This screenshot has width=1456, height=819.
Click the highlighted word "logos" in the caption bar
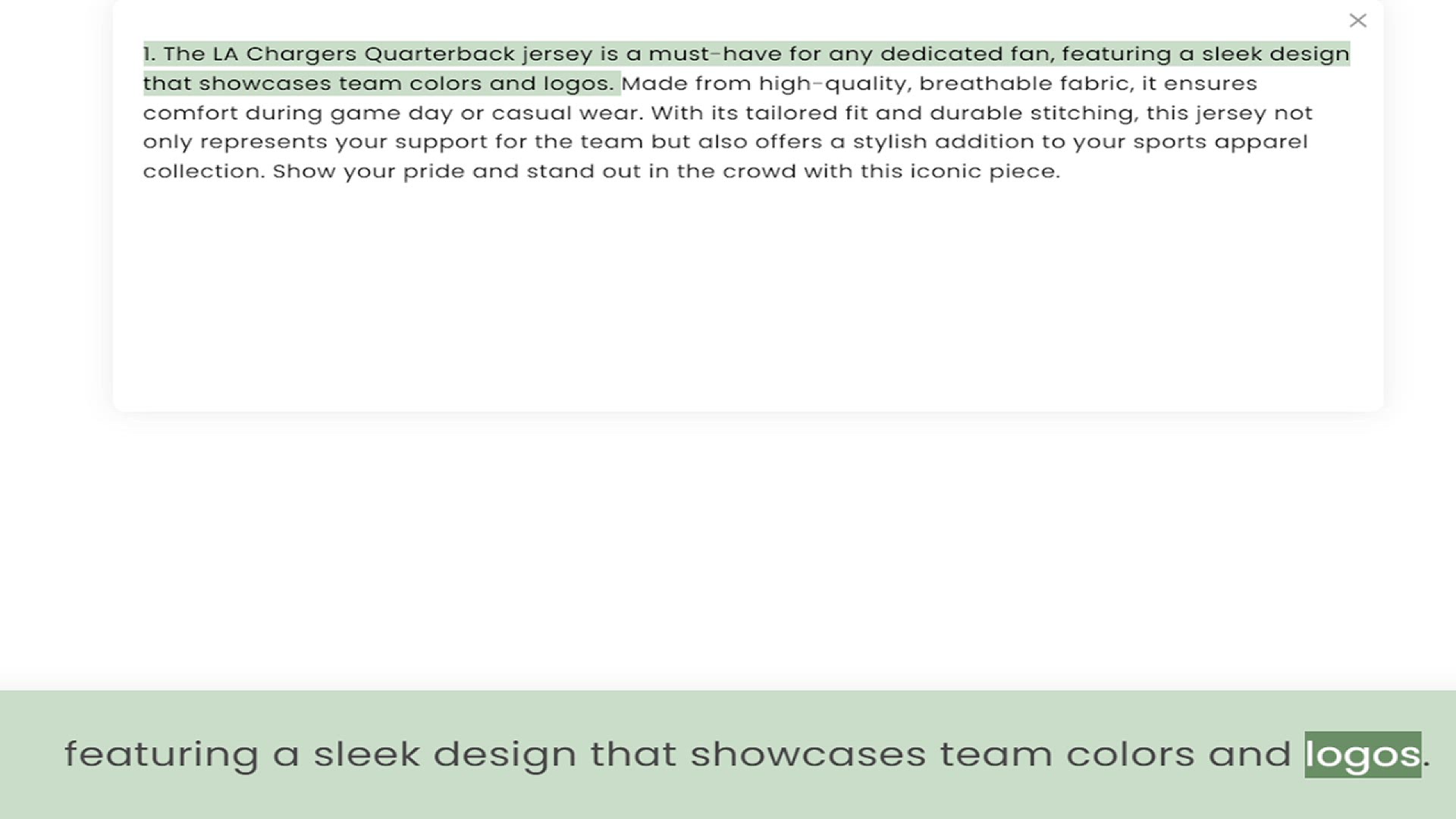[1362, 755]
